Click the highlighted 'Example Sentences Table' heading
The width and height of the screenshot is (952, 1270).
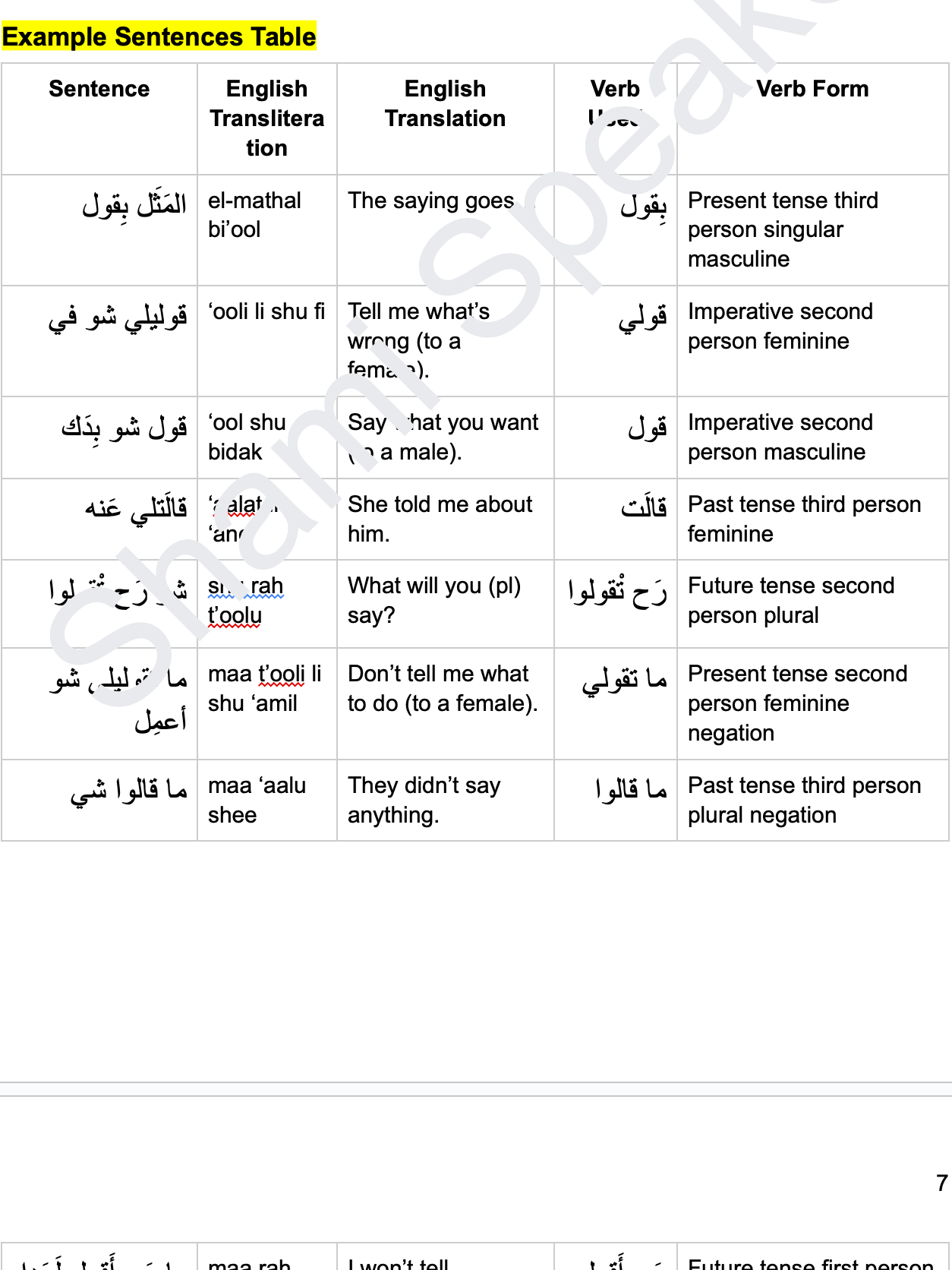coord(159,36)
